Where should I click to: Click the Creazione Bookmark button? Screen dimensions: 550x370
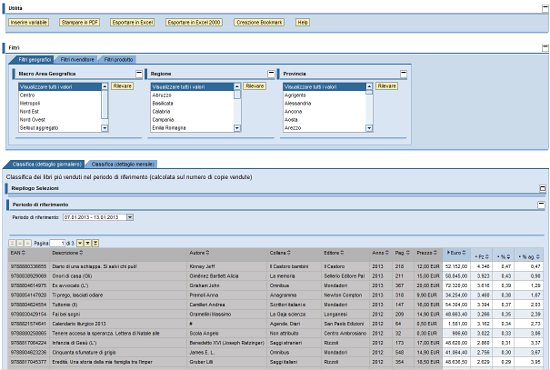259,22
